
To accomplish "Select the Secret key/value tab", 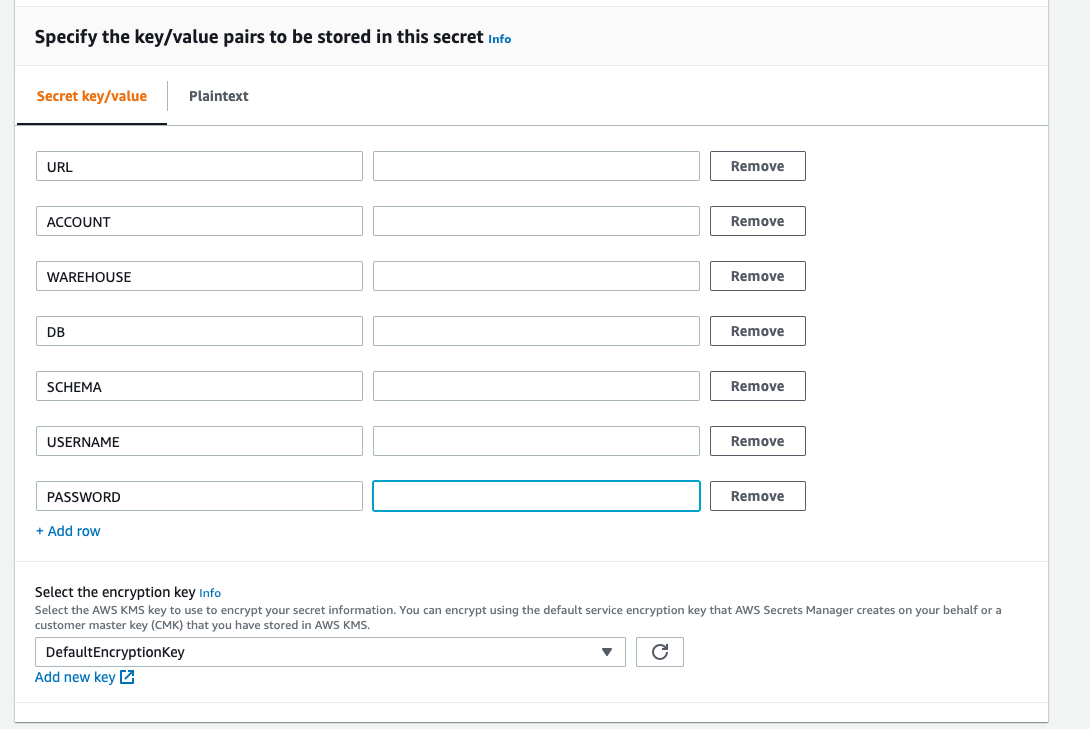I will point(92,96).
